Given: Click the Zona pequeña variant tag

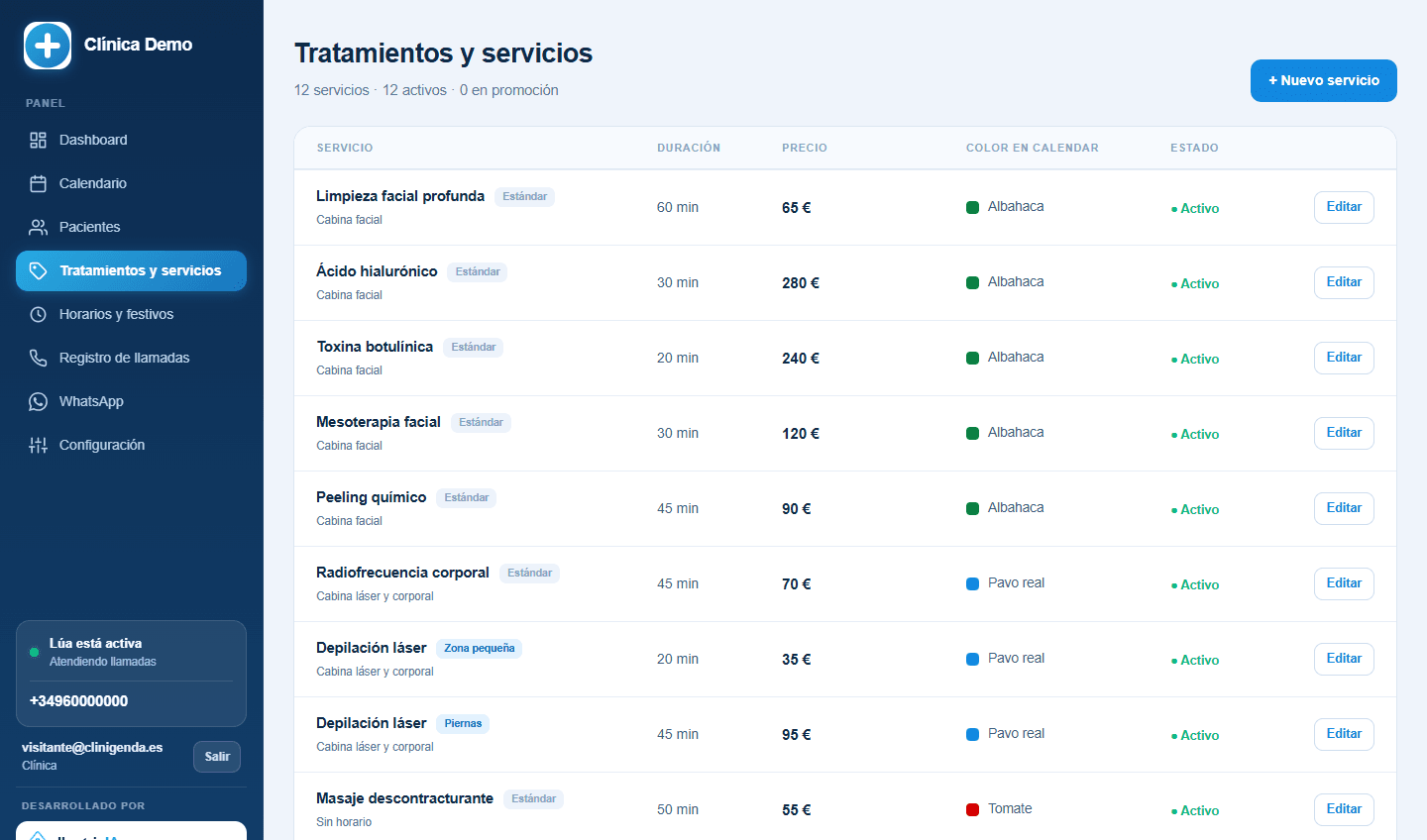Looking at the screenshot, I should click(480, 648).
